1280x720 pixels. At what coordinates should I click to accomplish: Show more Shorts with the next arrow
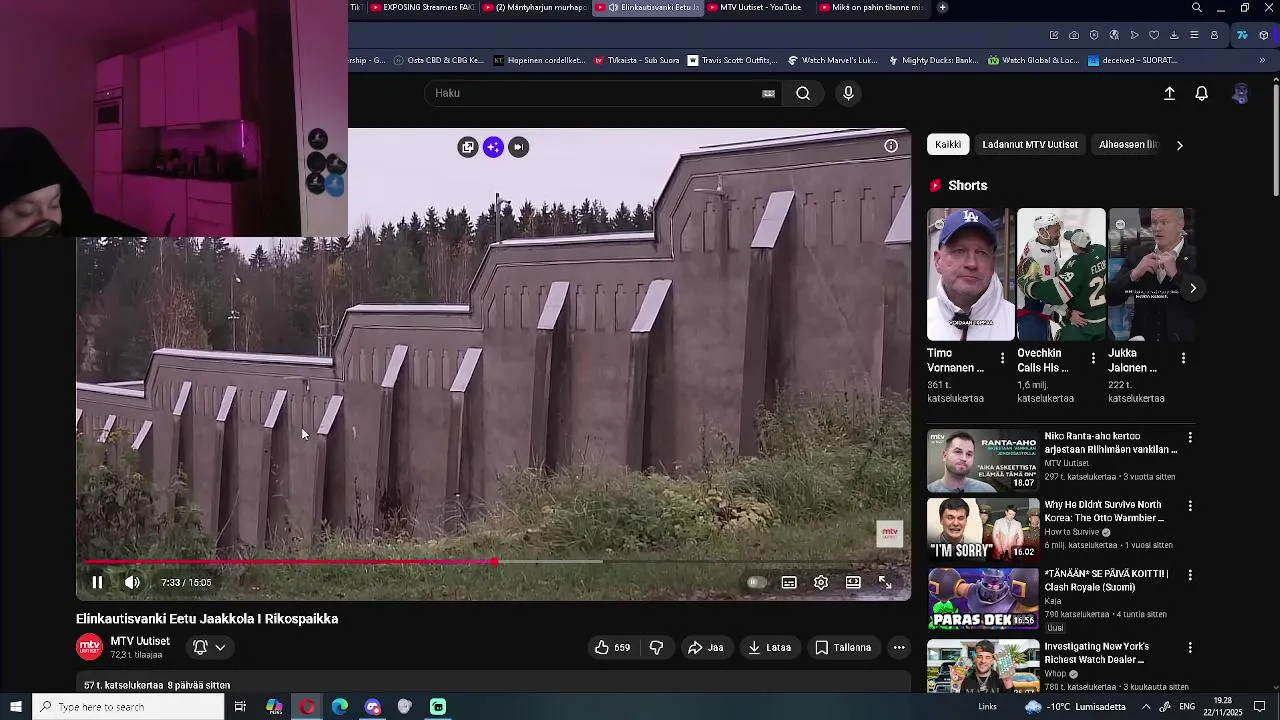1192,288
